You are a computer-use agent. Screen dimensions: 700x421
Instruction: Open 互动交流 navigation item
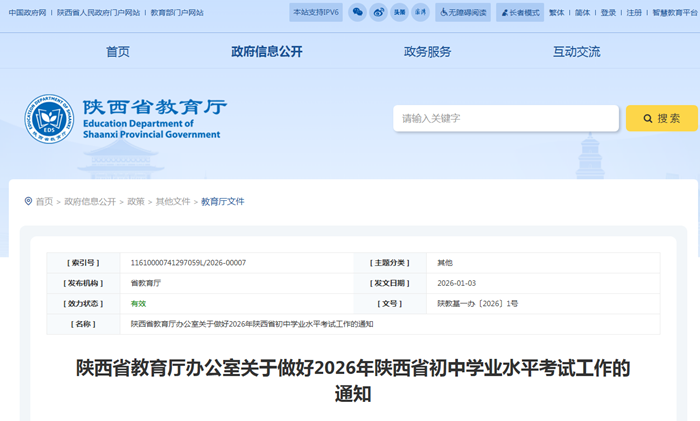(577, 52)
